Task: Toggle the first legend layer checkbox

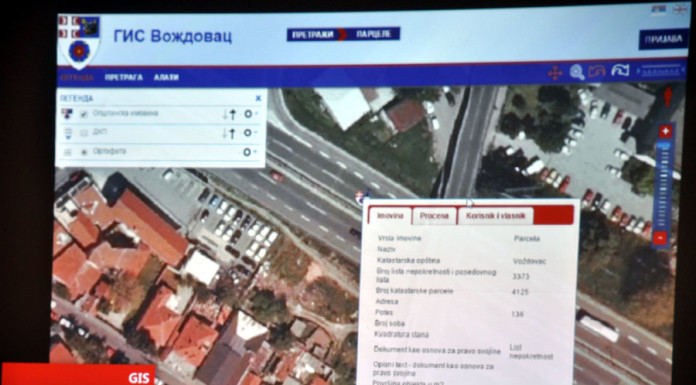Action: pos(84,114)
